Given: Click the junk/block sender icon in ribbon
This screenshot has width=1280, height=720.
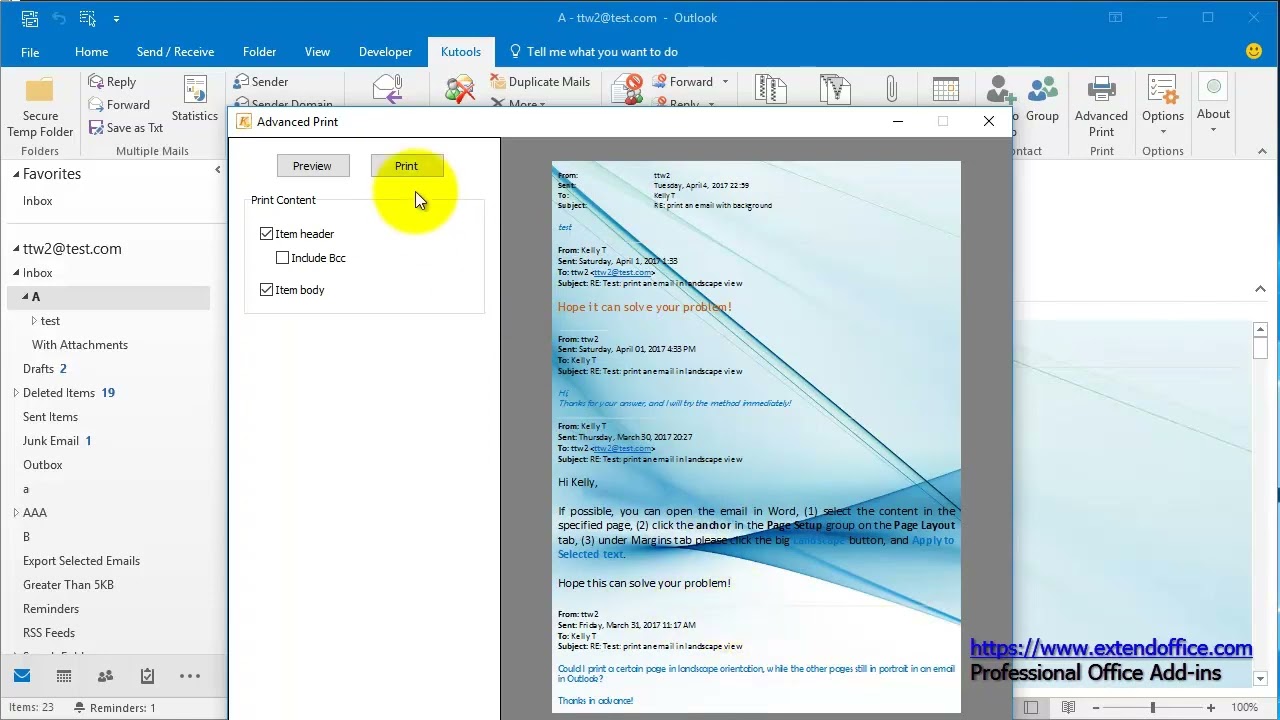Looking at the screenshot, I should pos(629,89).
